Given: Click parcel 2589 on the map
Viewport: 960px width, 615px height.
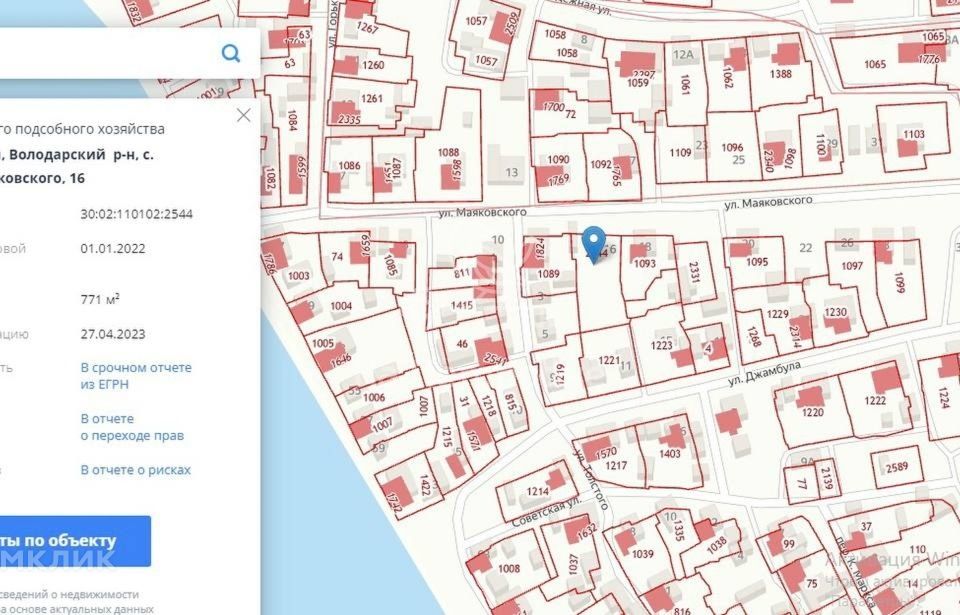Looking at the screenshot, I should click(897, 467).
